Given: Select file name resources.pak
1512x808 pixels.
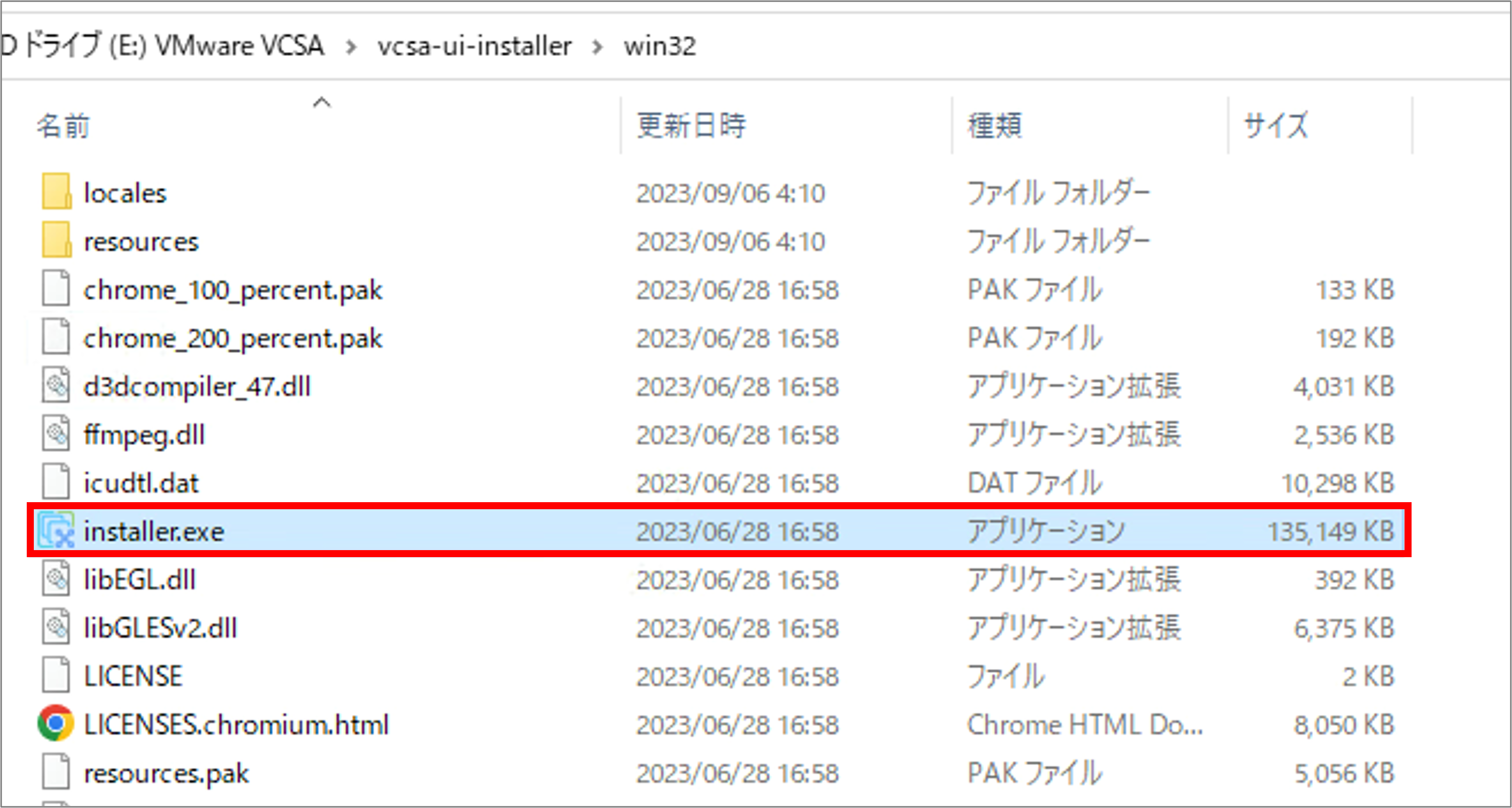Looking at the screenshot, I should coord(166,774).
